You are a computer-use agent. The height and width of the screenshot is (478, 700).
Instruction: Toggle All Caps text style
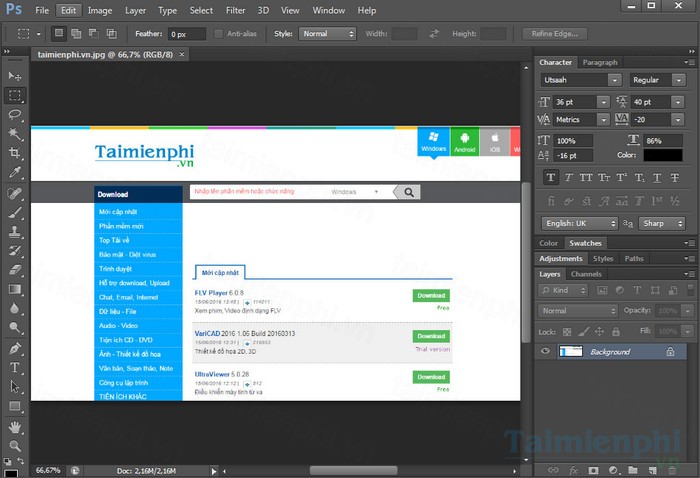[x=586, y=178]
